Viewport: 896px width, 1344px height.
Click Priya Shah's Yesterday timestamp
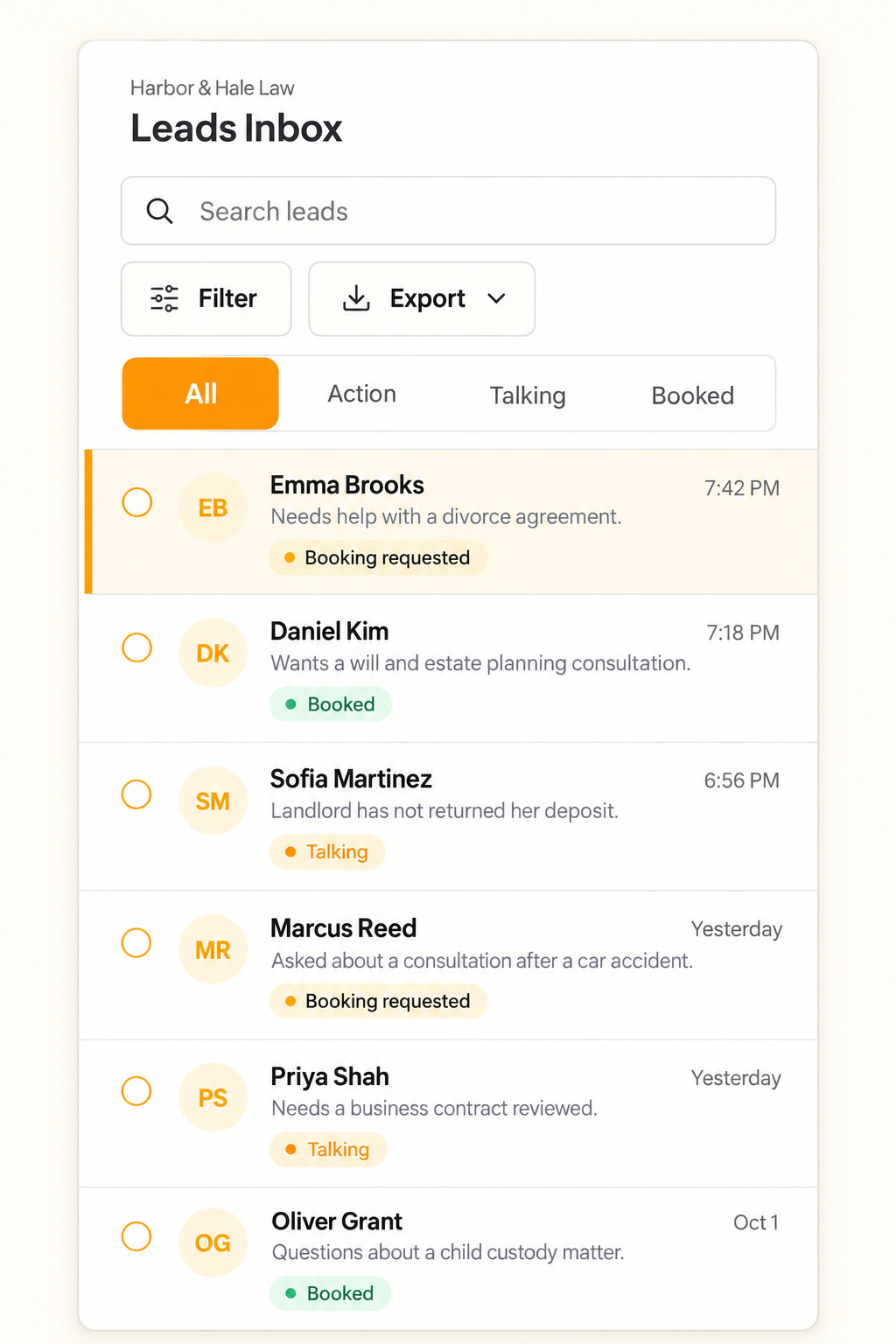736,1078
